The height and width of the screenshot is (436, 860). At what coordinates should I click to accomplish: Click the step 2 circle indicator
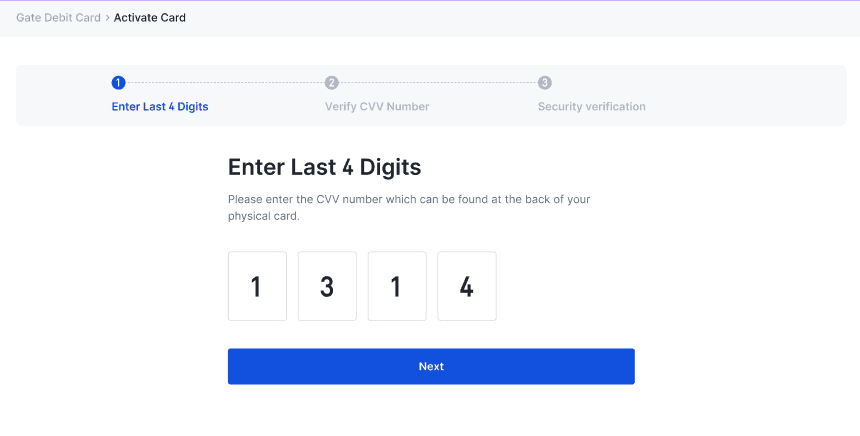click(331, 83)
